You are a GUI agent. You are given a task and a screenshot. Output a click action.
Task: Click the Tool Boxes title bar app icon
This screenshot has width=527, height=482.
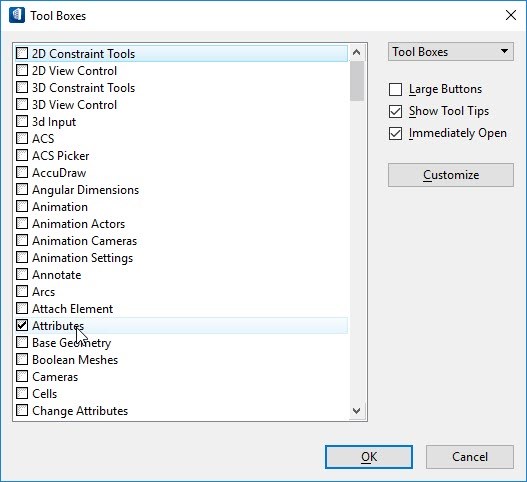17,15
